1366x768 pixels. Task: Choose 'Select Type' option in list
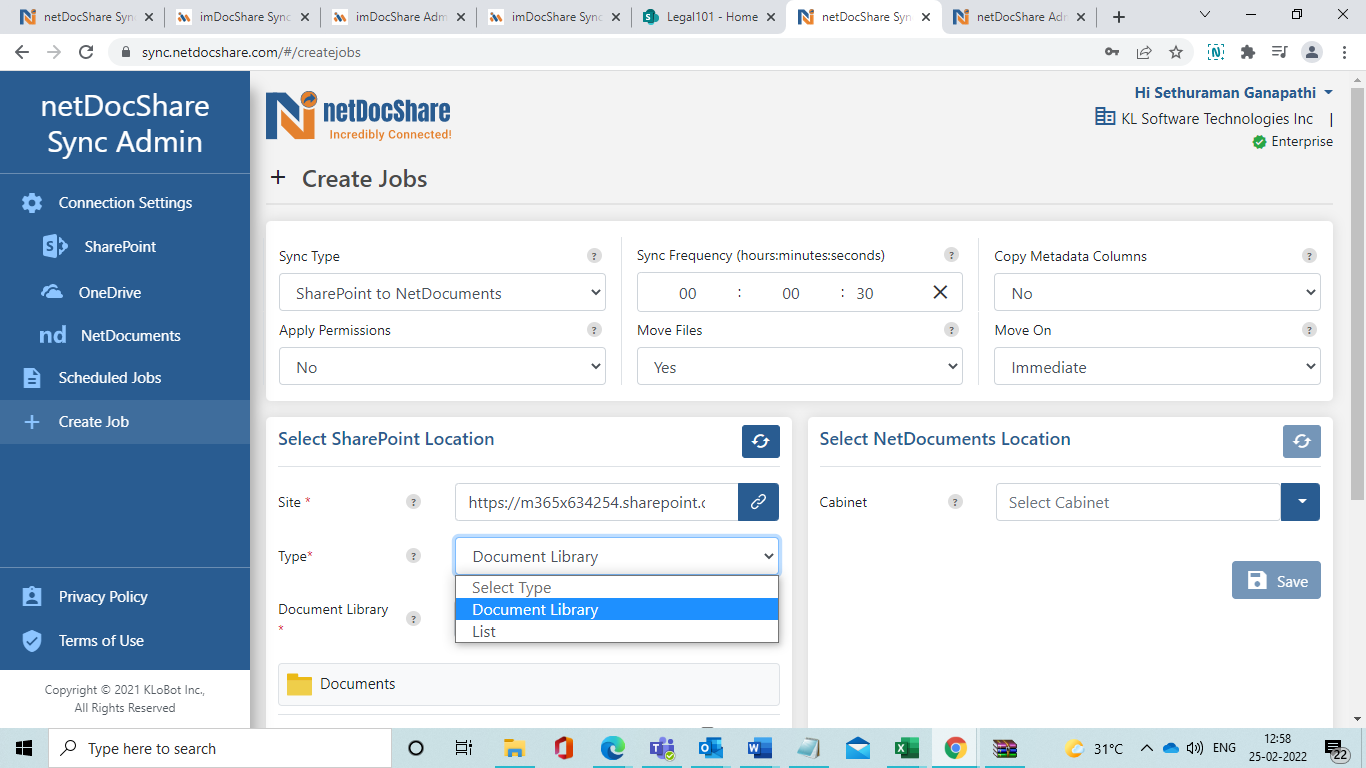click(x=617, y=588)
